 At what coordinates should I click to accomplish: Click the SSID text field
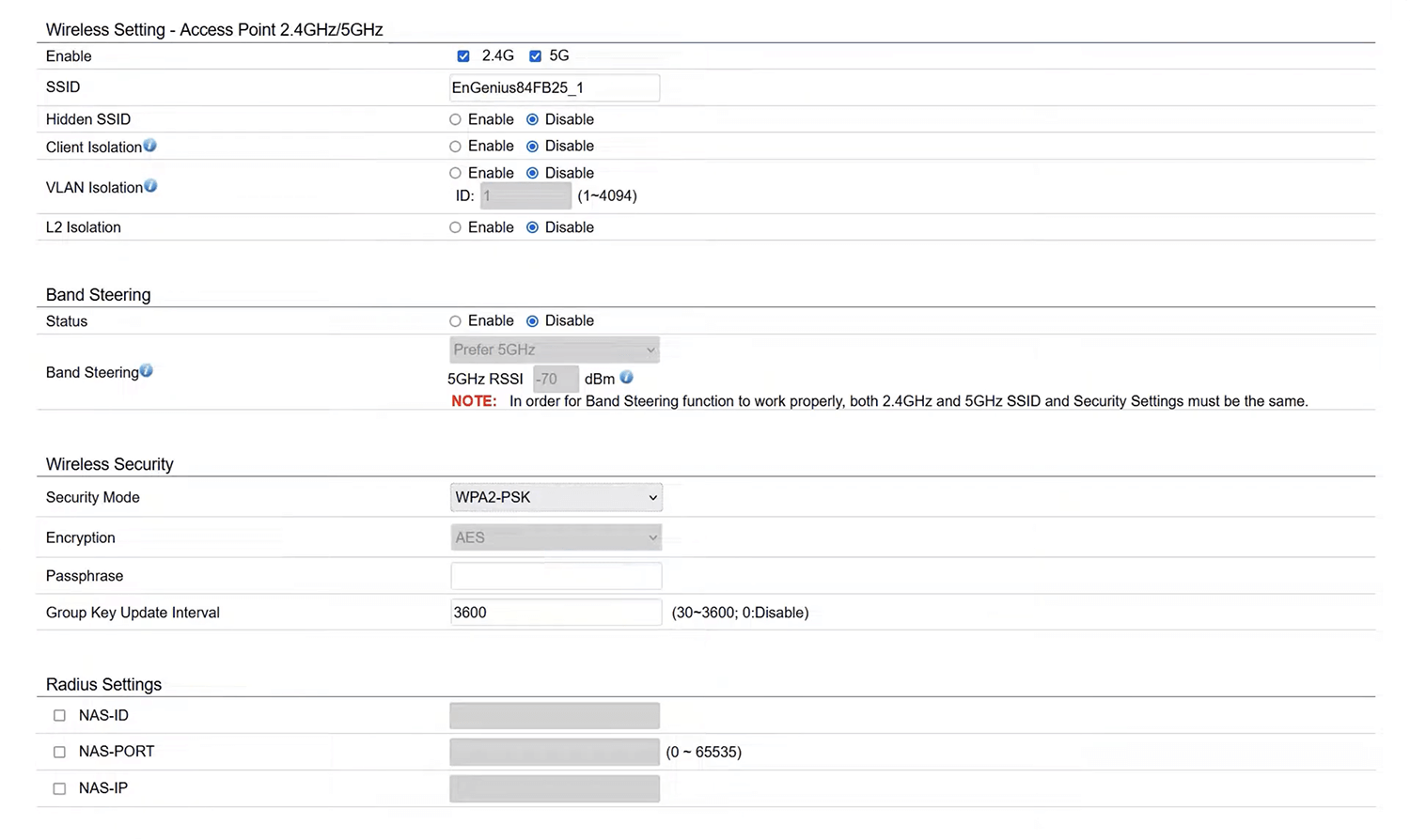tap(554, 87)
